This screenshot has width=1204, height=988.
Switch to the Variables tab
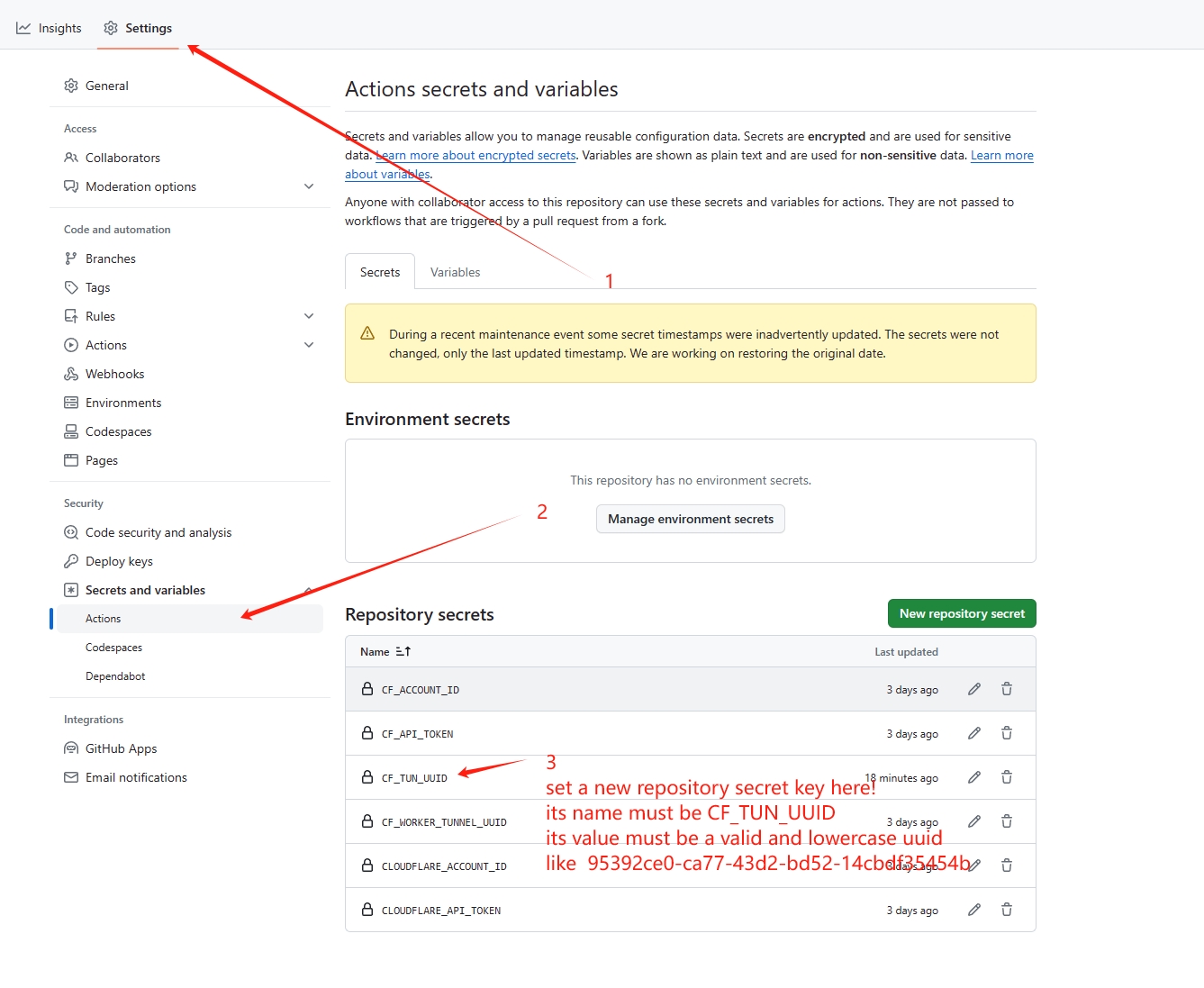455,272
